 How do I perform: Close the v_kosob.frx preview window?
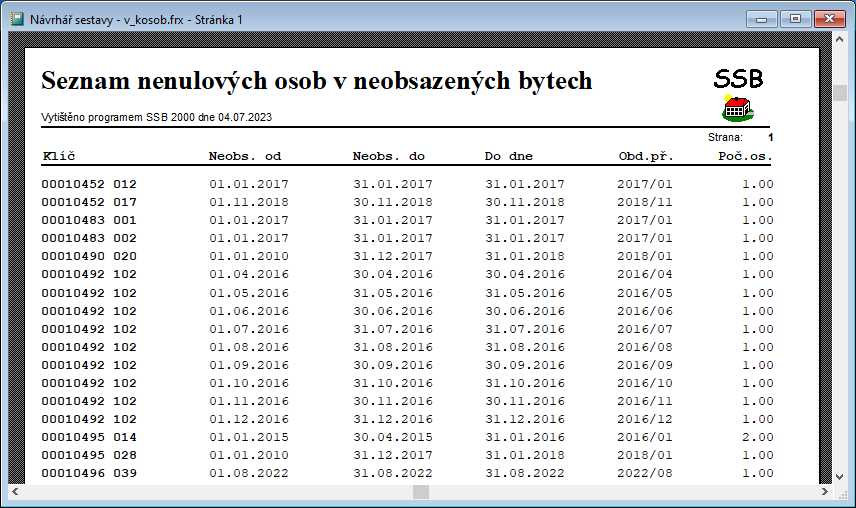coord(828,18)
